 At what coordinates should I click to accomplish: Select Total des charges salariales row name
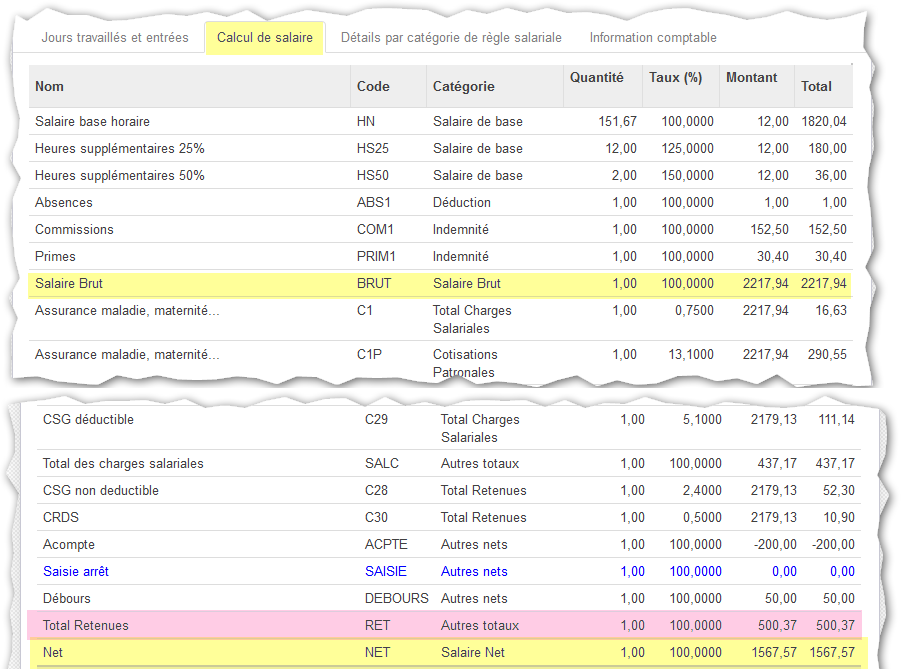(123, 464)
